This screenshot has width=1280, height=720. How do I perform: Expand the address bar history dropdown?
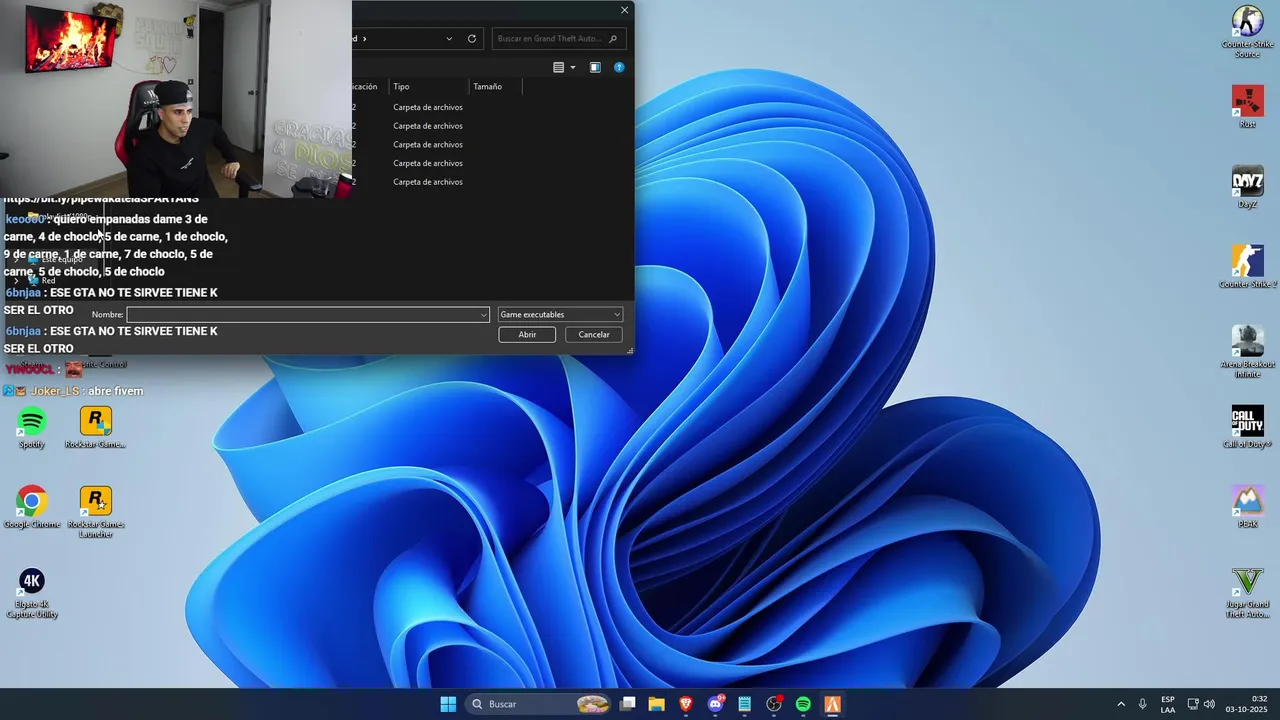coord(449,39)
